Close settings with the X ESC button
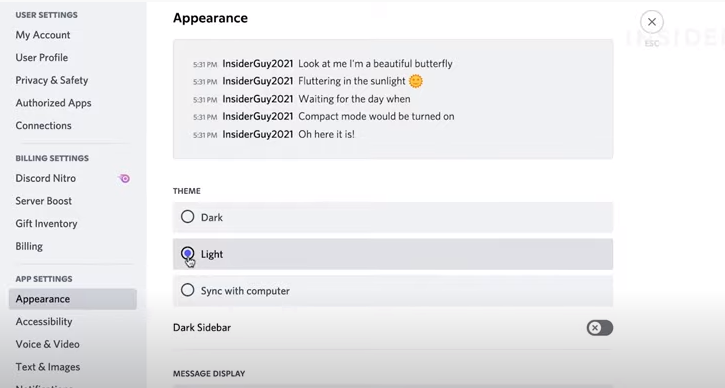The image size is (725, 388). pos(651,22)
